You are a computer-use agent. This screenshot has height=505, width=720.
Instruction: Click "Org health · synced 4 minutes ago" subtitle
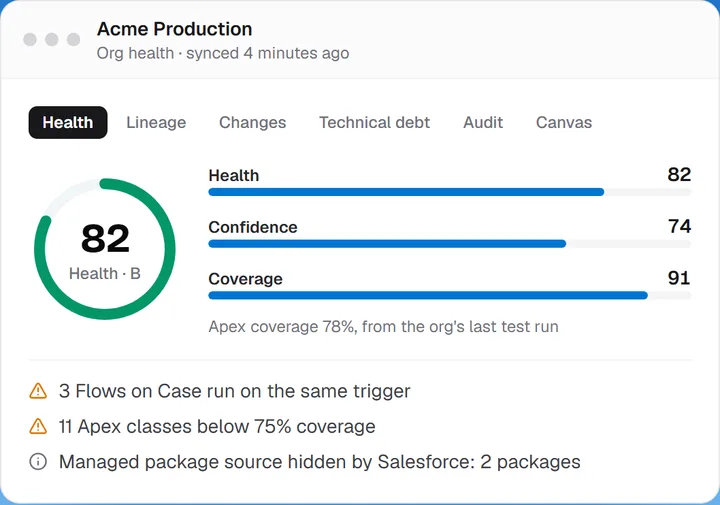point(223,53)
